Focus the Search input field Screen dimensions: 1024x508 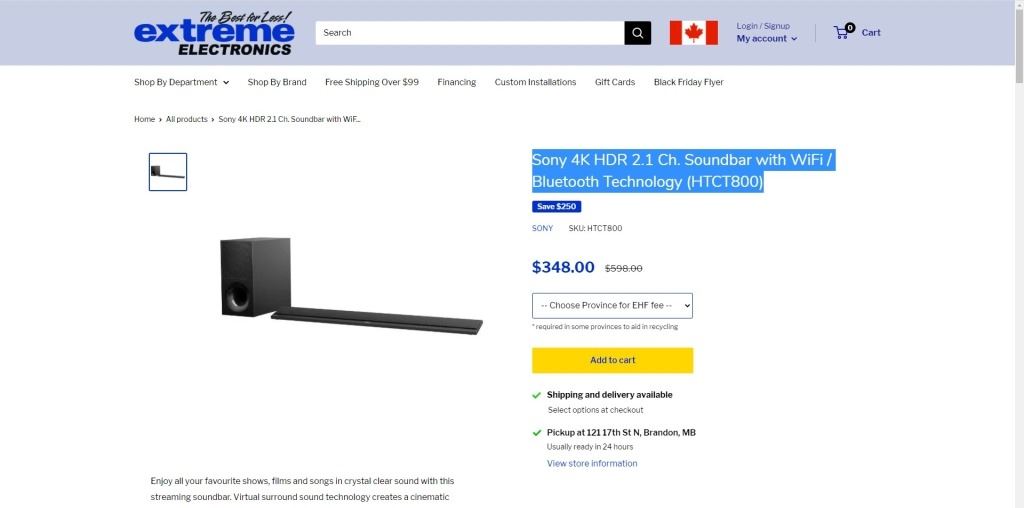[x=470, y=33]
